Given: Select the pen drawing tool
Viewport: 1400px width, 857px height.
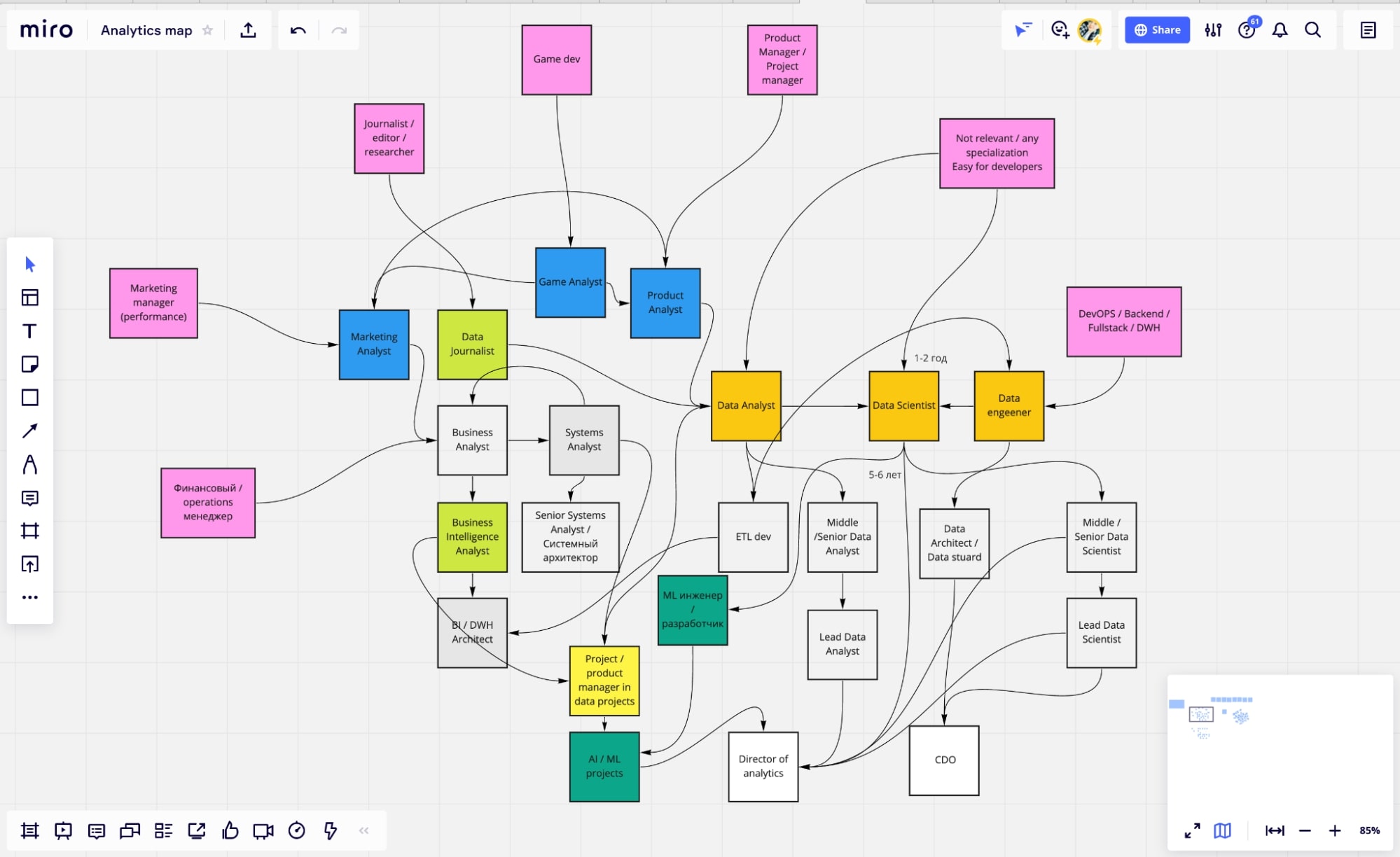Looking at the screenshot, I should [29, 464].
